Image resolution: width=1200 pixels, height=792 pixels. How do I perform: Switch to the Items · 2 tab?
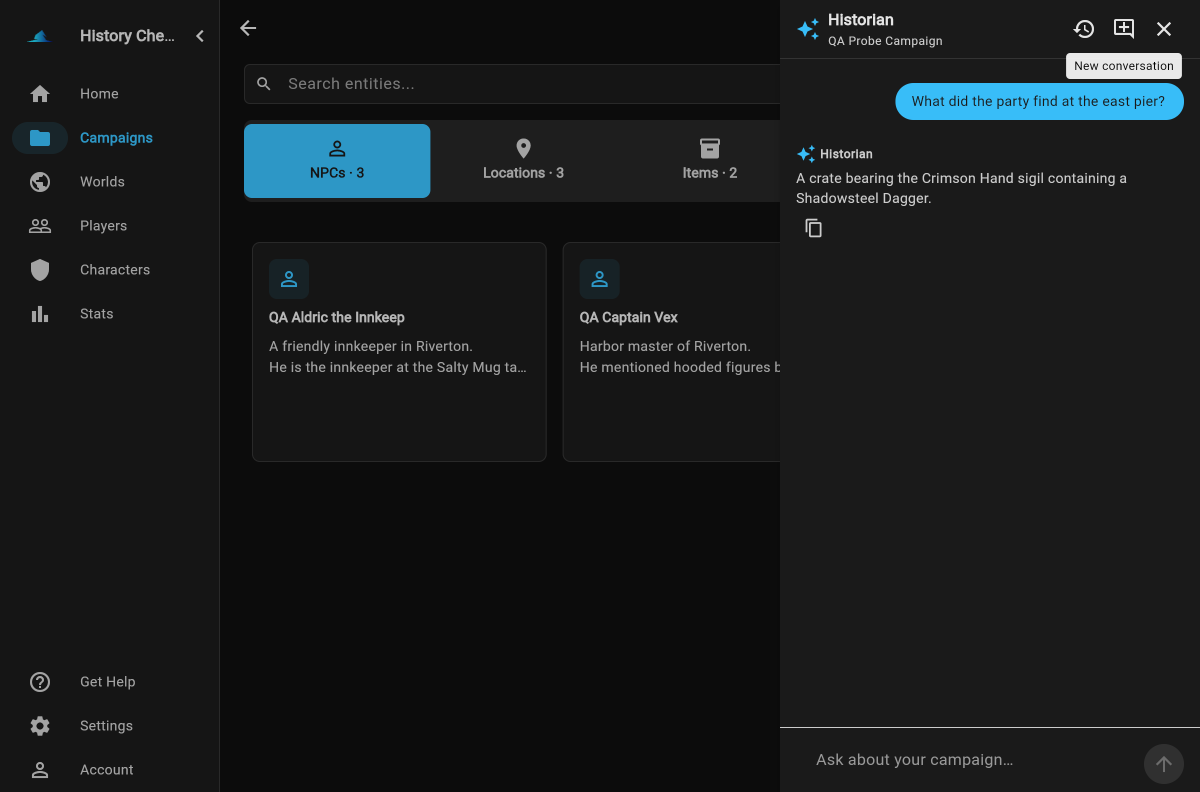pyautogui.click(x=710, y=161)
